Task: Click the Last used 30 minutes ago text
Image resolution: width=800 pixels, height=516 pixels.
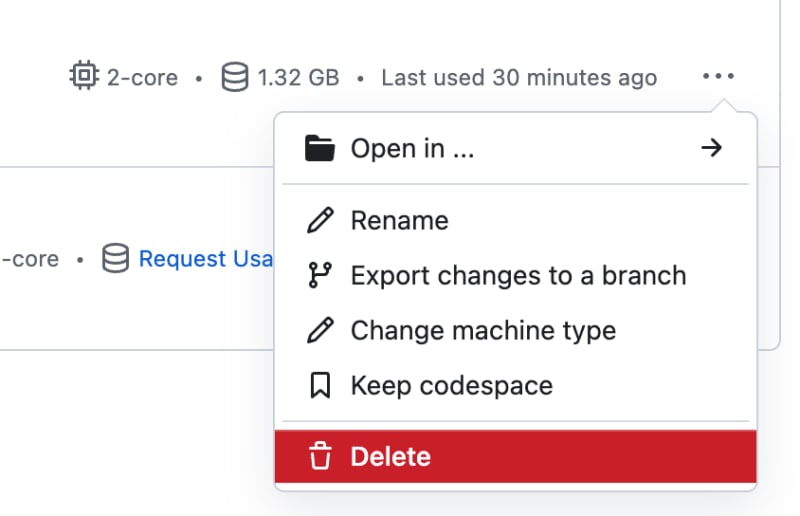Action: (x=519, y=78)
